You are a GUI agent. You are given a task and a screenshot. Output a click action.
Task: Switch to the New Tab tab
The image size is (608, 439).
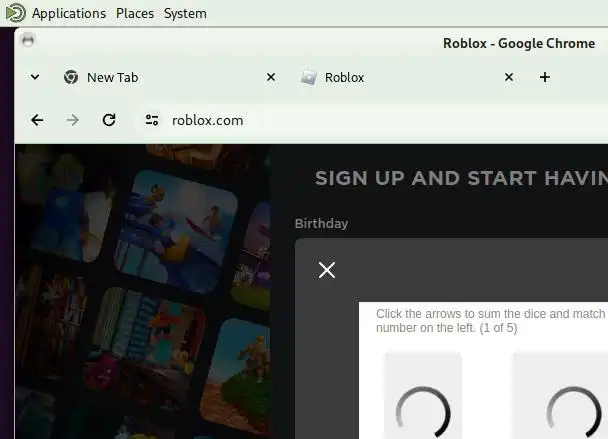pyautogui.click(x=168, y=78)
